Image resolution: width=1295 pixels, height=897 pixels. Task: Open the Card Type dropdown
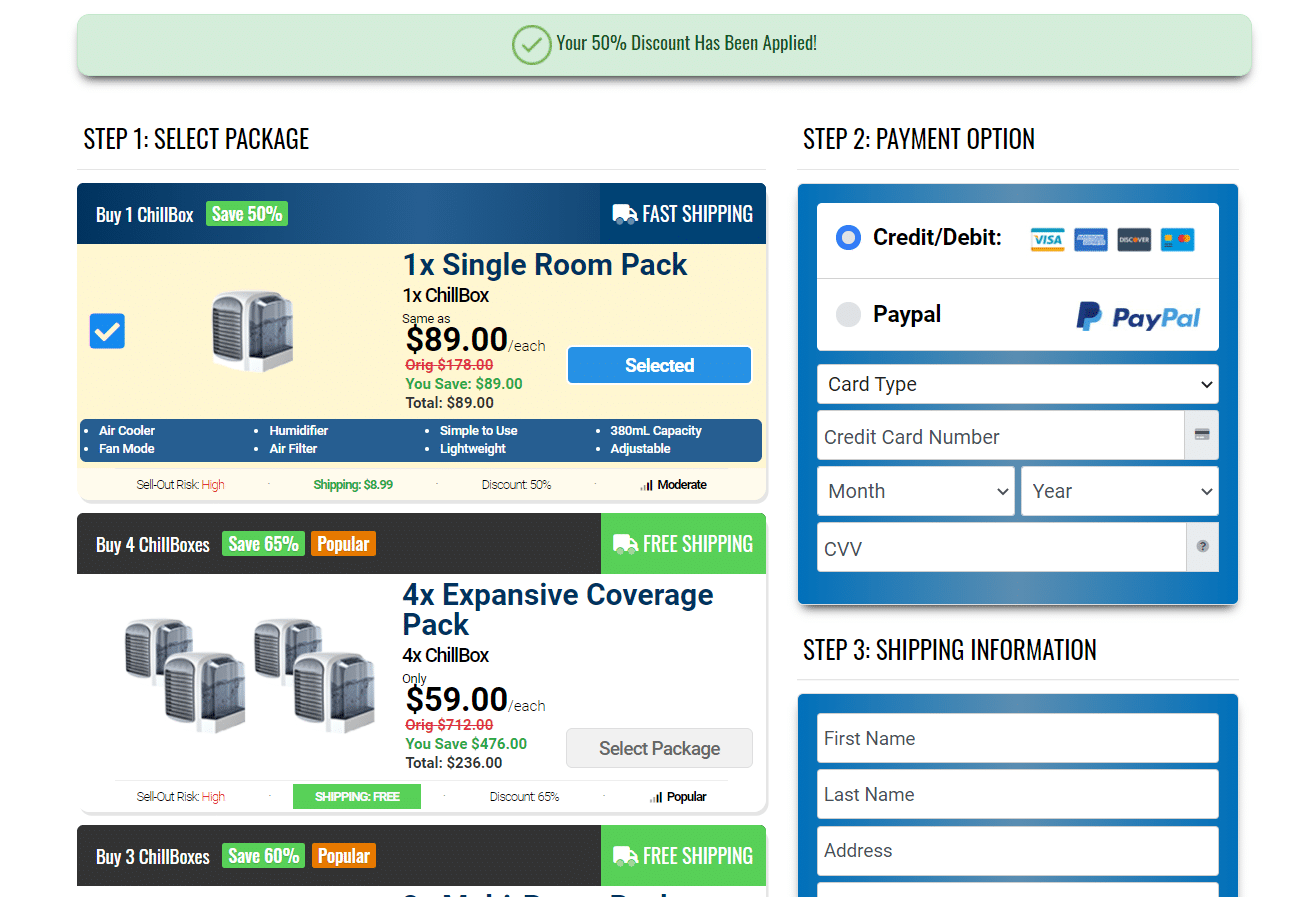point(1018,384)
